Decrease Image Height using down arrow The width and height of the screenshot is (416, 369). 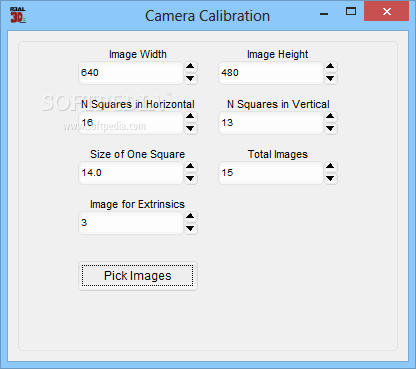(330, 79)
